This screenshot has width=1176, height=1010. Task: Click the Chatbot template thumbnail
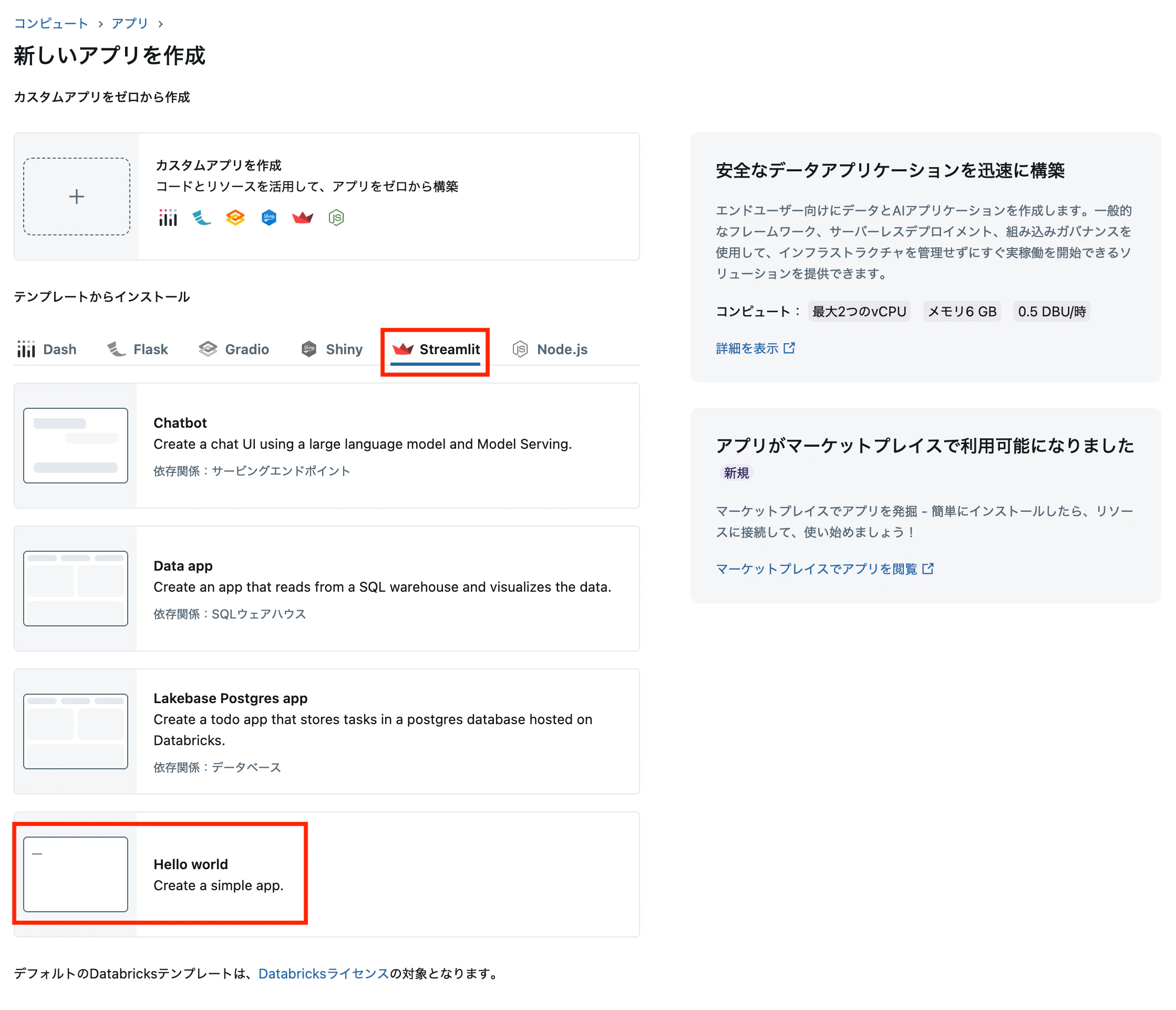coord(76,446)
